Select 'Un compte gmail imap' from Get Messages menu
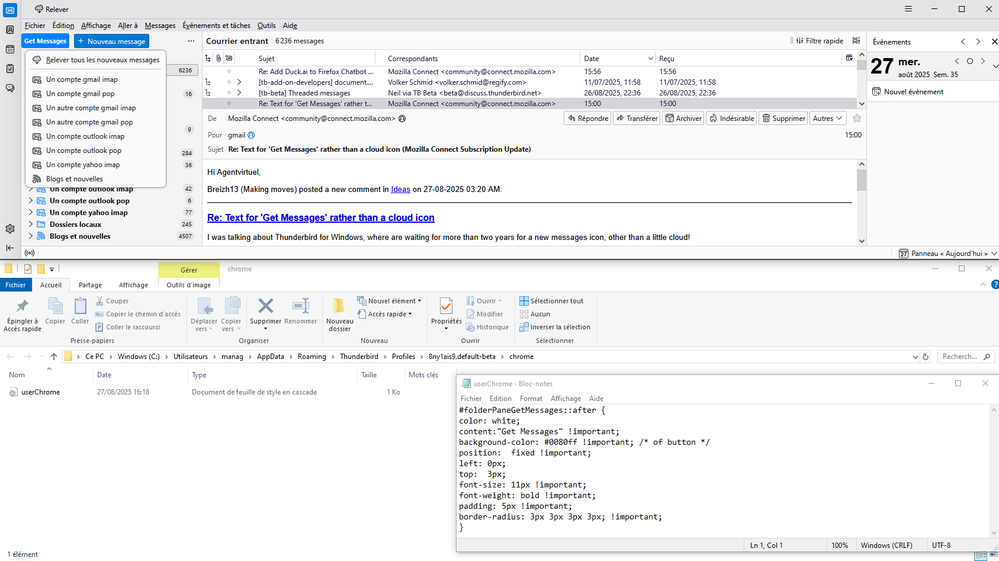Viewport: 999px width, 561px height. (x=81, y=79)
